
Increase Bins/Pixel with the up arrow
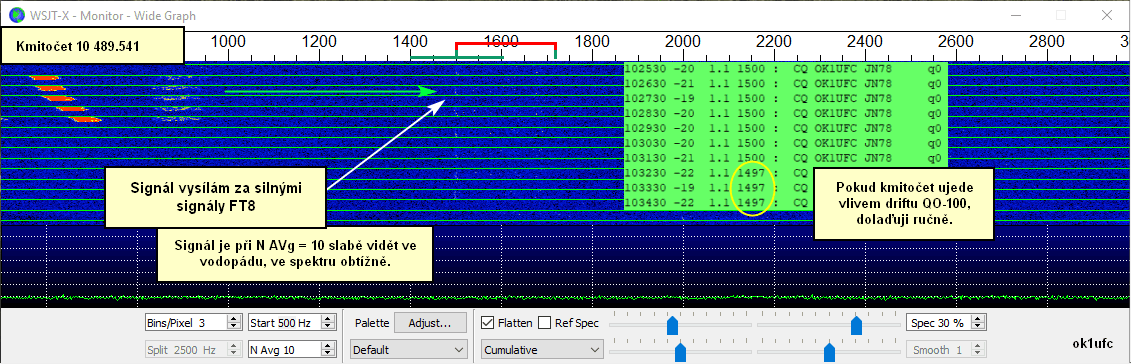[x=233, y=320]
